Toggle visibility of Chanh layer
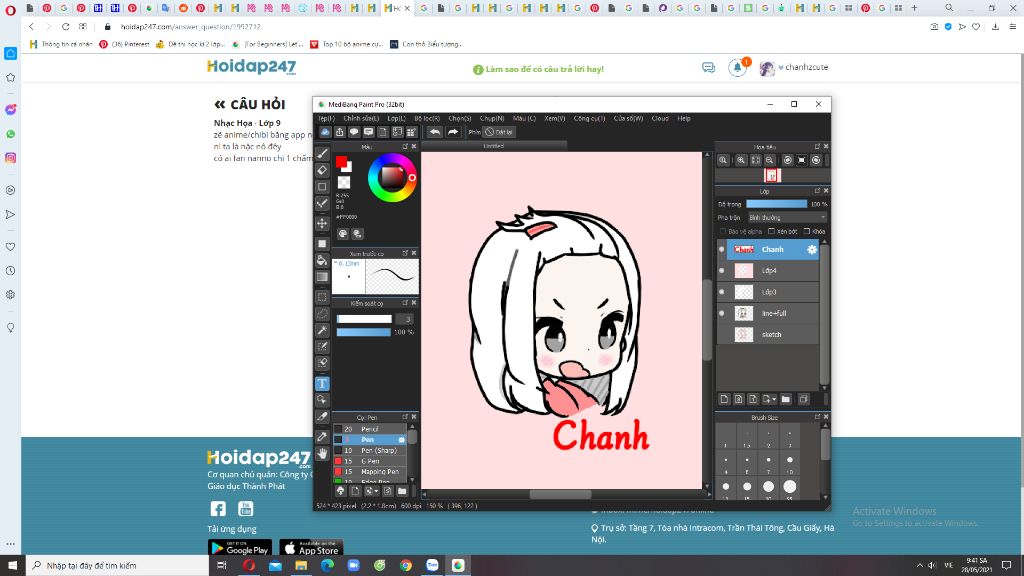 [722, 249]
